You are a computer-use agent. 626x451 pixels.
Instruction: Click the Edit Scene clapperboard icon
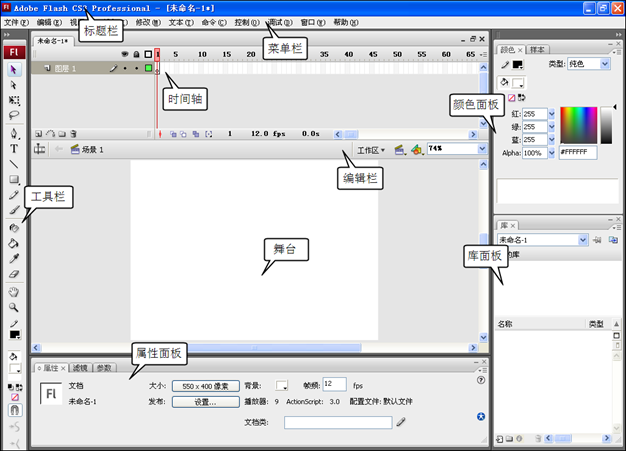point(399,150)
